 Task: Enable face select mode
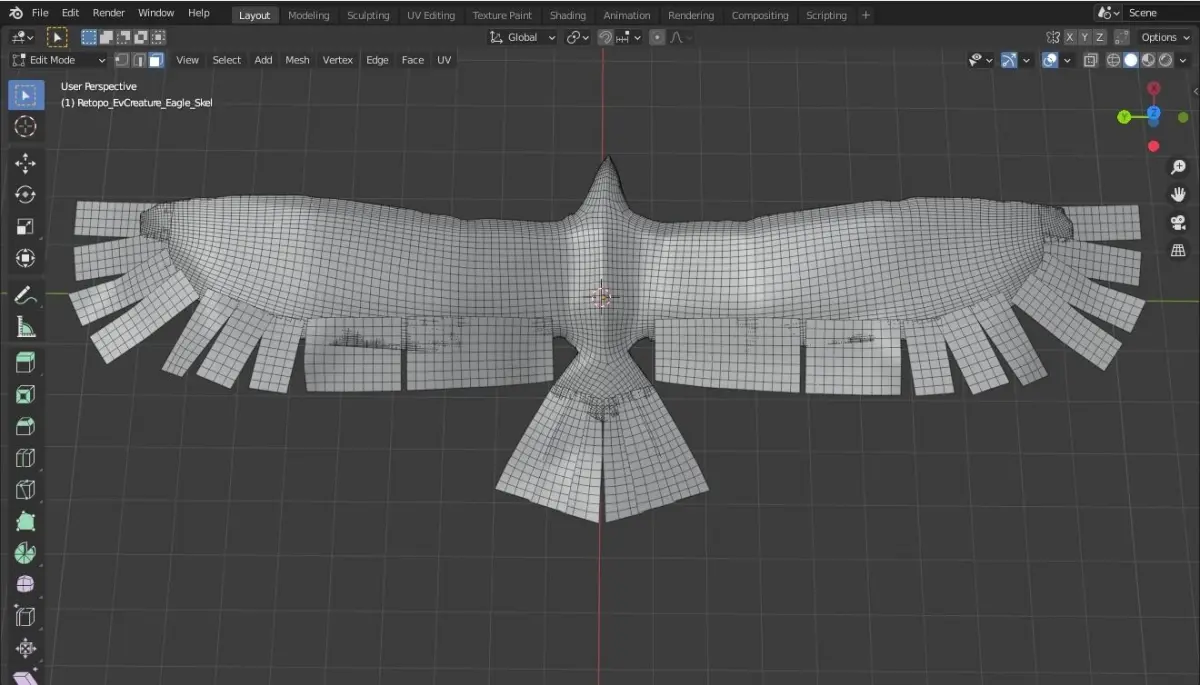pos(156,60)
